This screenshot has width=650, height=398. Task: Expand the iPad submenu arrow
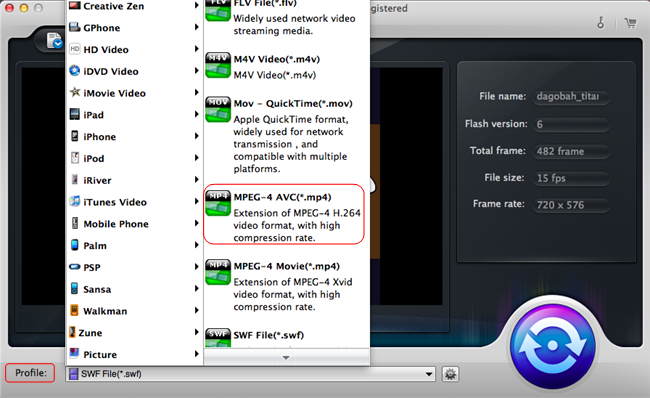tap(196, 114)
